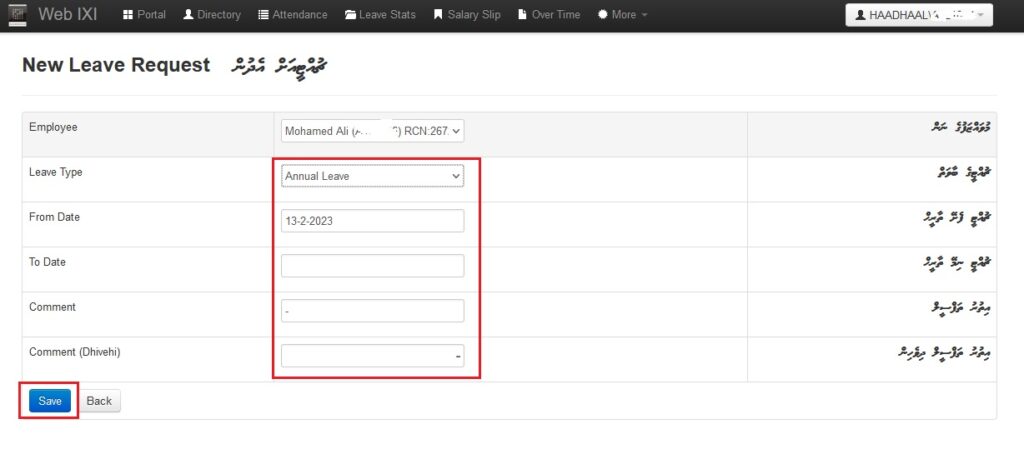
Task: Expand the caret next to More
Action: (x=644, y=16)
